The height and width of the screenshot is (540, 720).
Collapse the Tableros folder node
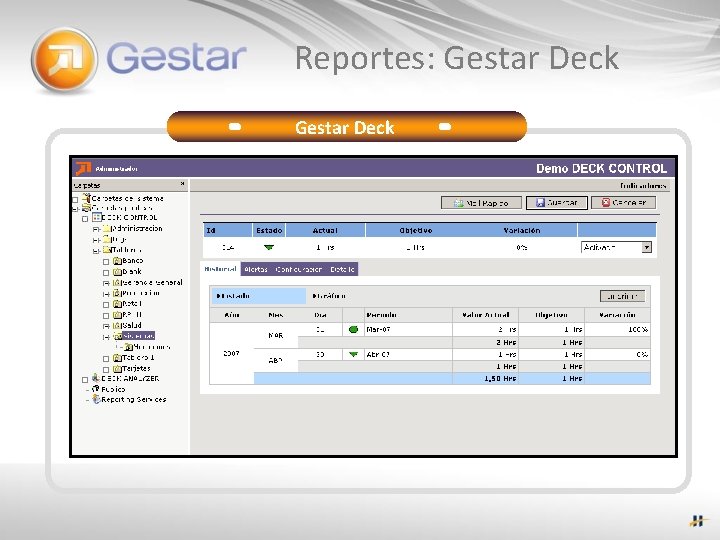[x=96, y=251]
